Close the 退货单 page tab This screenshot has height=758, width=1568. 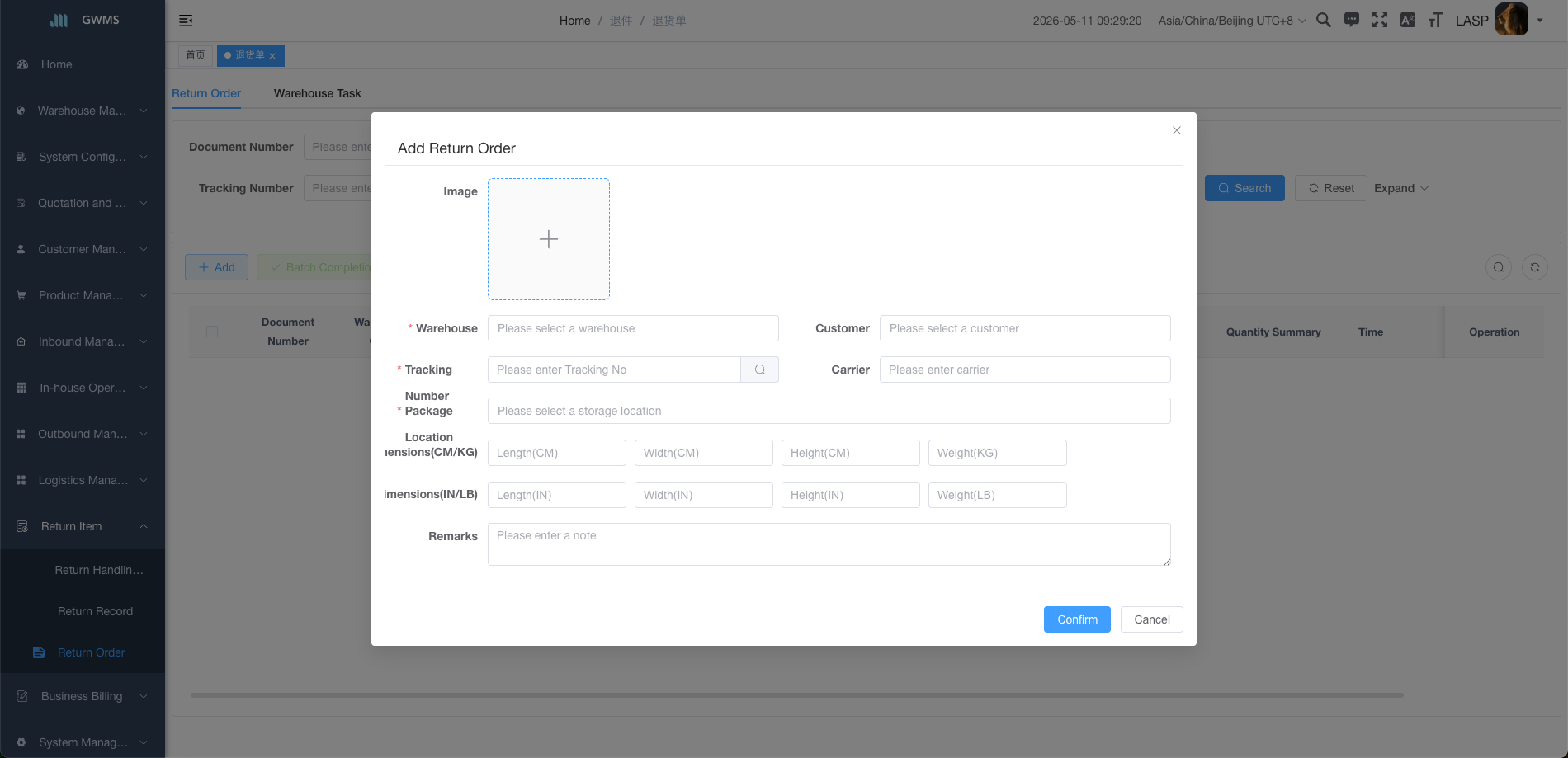click(272, 56)
